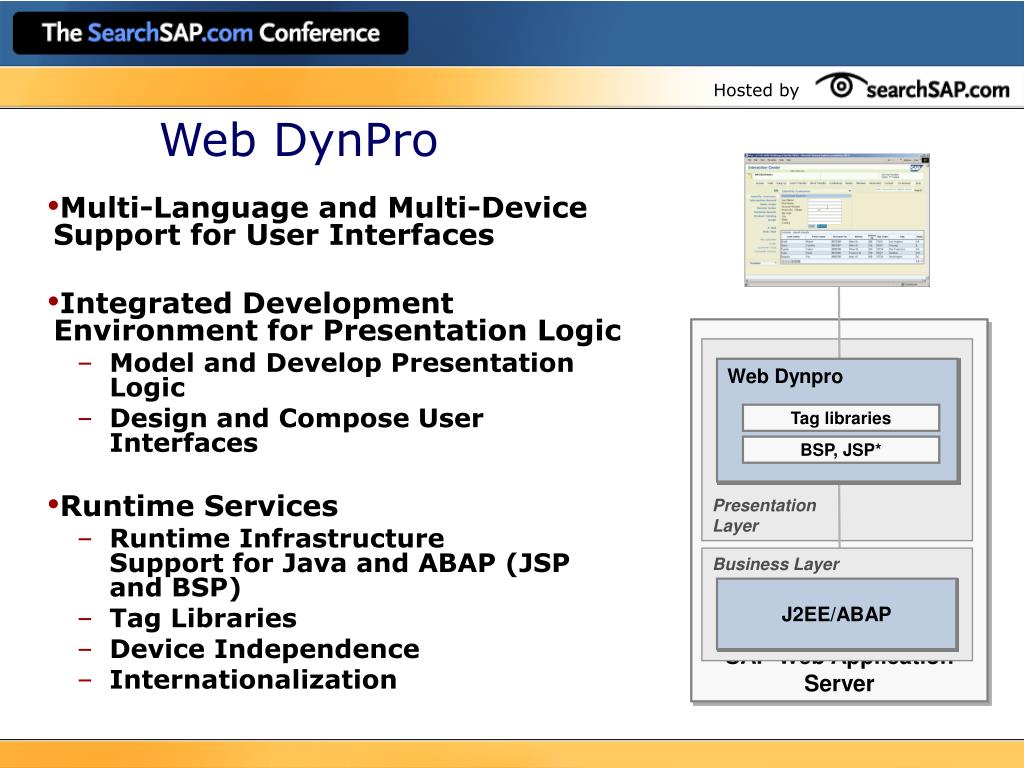
Task: Click 'Hosted by' text
Action: pyautogui.click(x=756, y=90)
